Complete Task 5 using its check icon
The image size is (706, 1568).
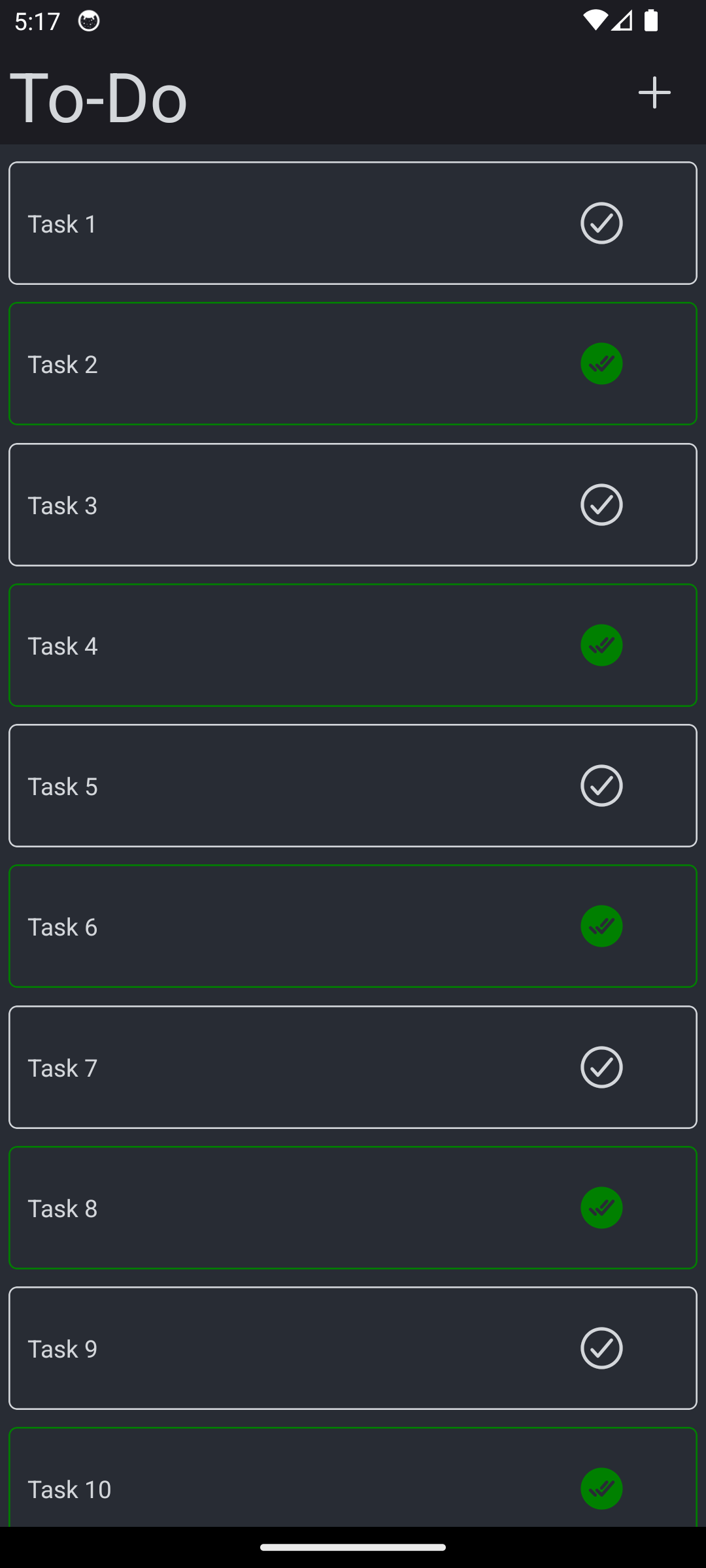tap(601, 785)
